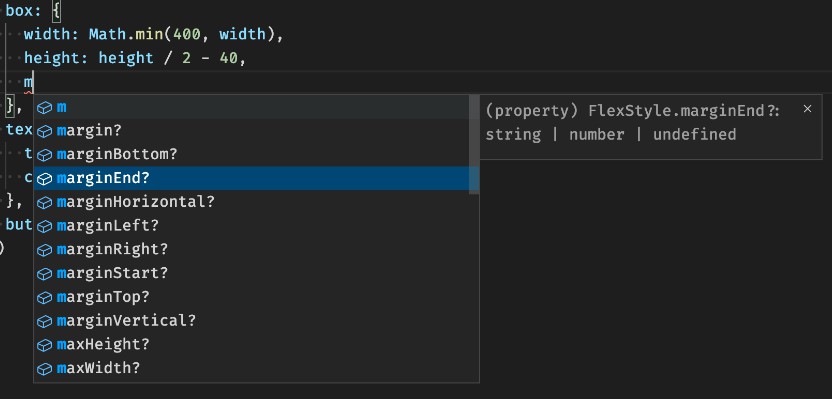Click the cube icon next to marginHorizontal
The height and width of the screenshot is (399, 832).
(x=45, y=203)
